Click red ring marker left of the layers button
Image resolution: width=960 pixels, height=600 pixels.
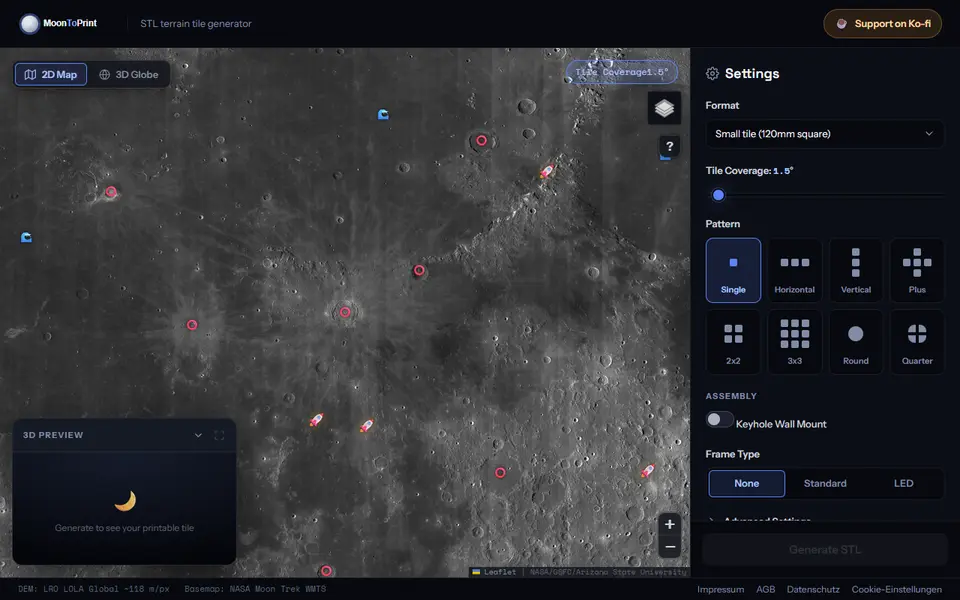(482, 141)
